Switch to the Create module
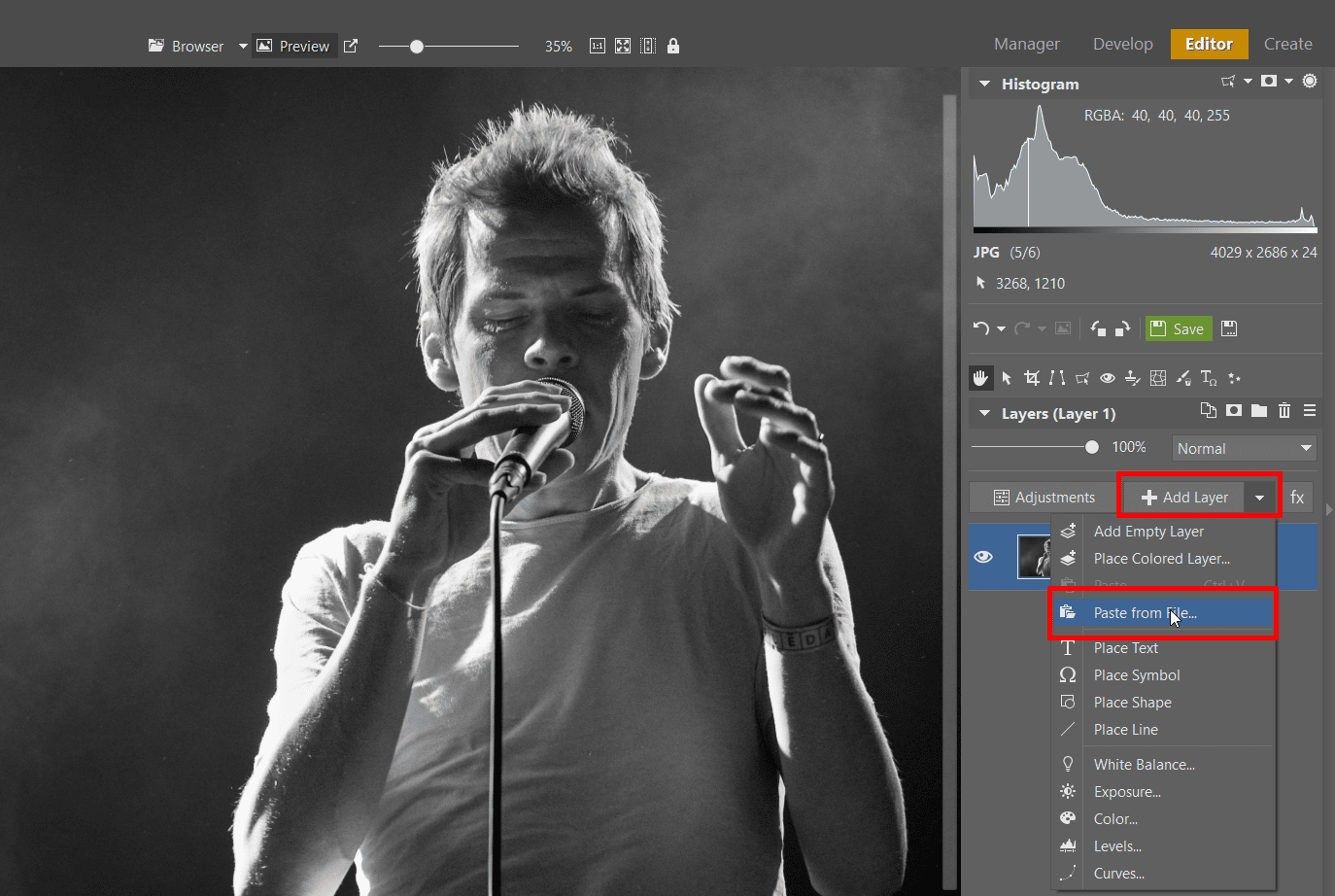1335x896 pixels. pyautogui.click(x=1287, y=44)
